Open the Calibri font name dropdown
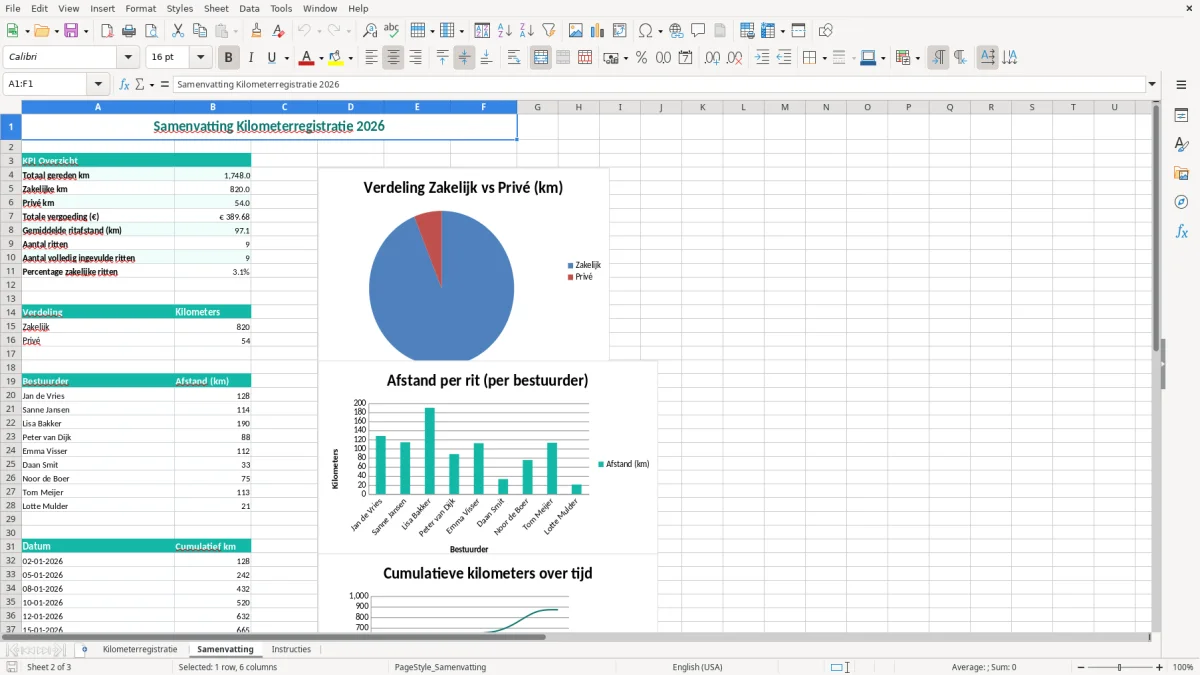 (128, 58)
